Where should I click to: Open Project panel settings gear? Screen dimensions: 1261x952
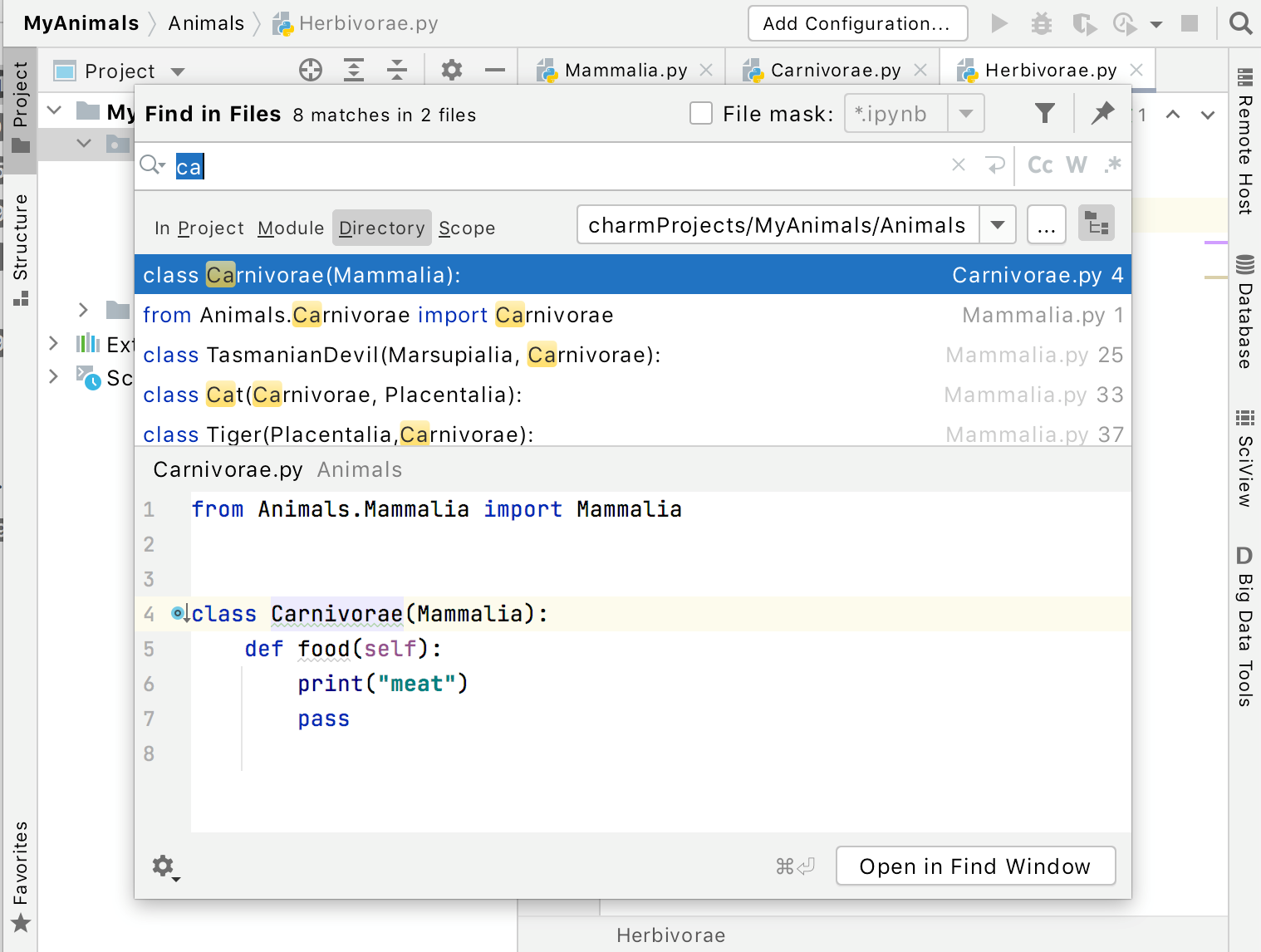pos(451,70)
